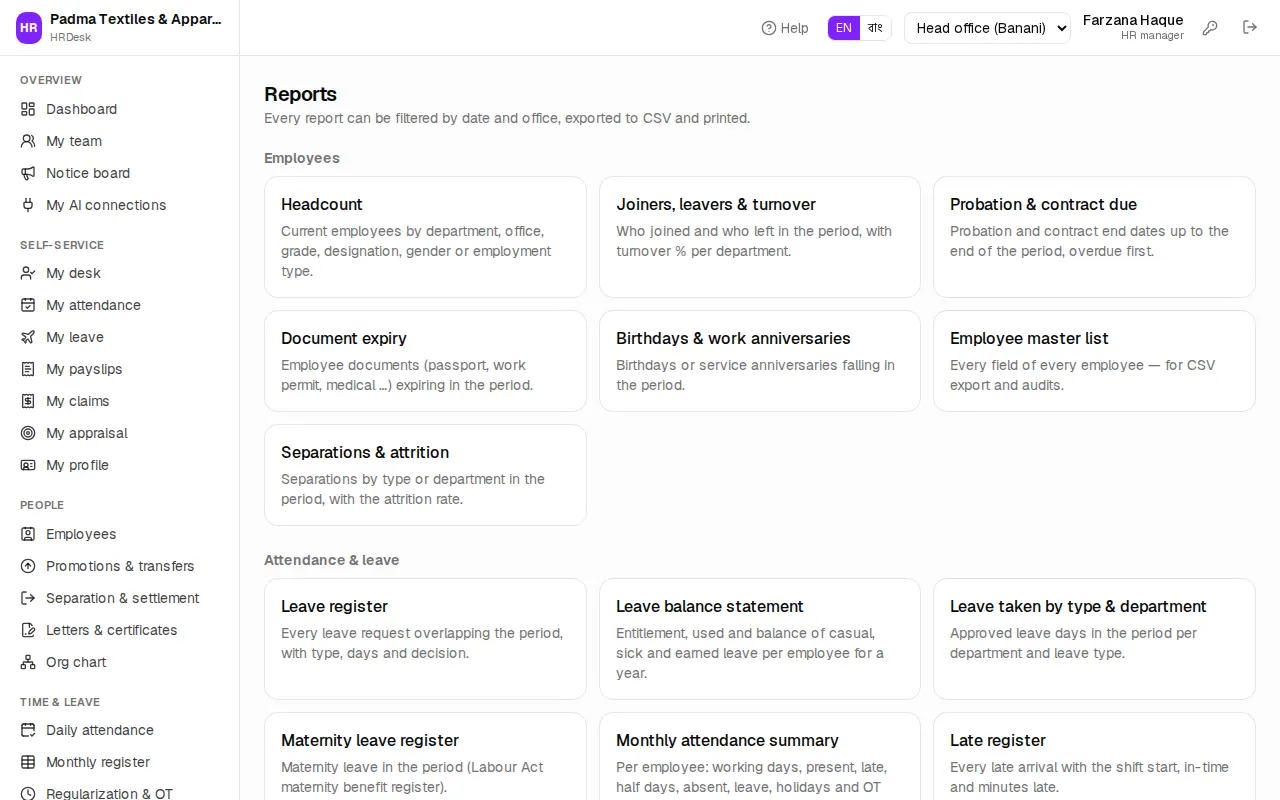Click the key icon in header
Screen dimensions: 1280x800
pyautogui.click(x=1210, y=28)
